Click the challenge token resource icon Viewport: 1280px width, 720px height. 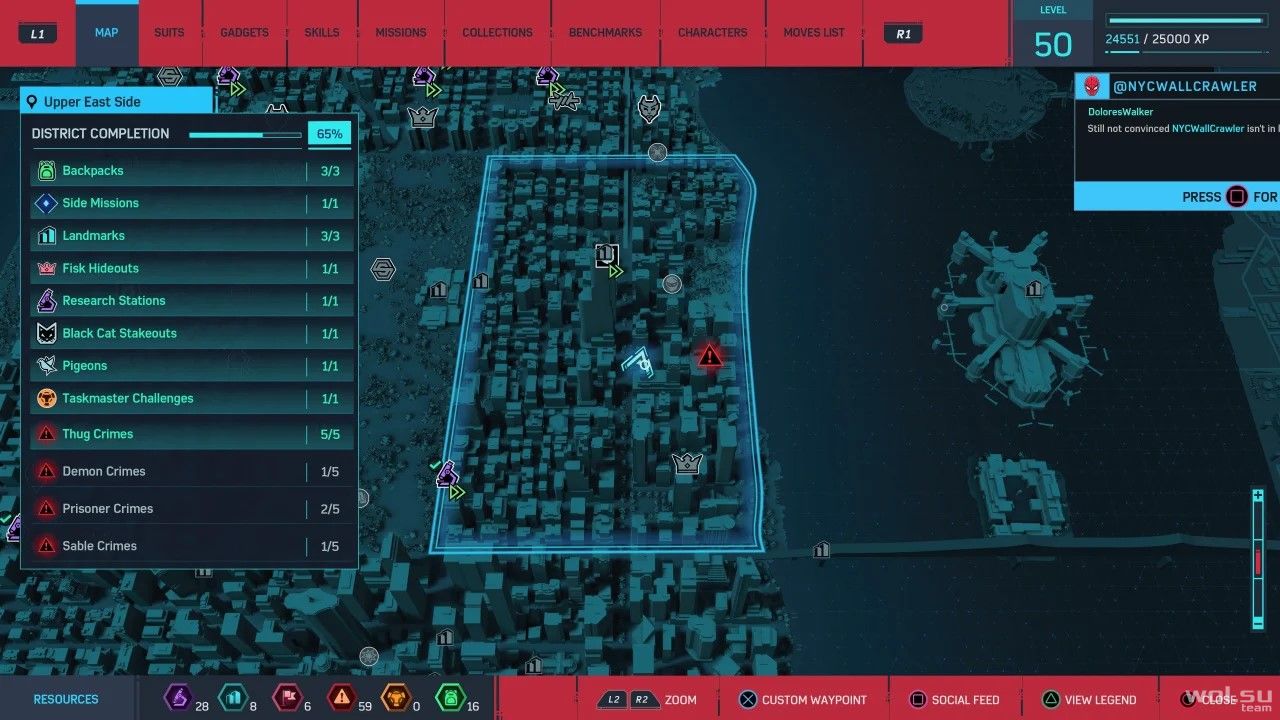[395, 697]
